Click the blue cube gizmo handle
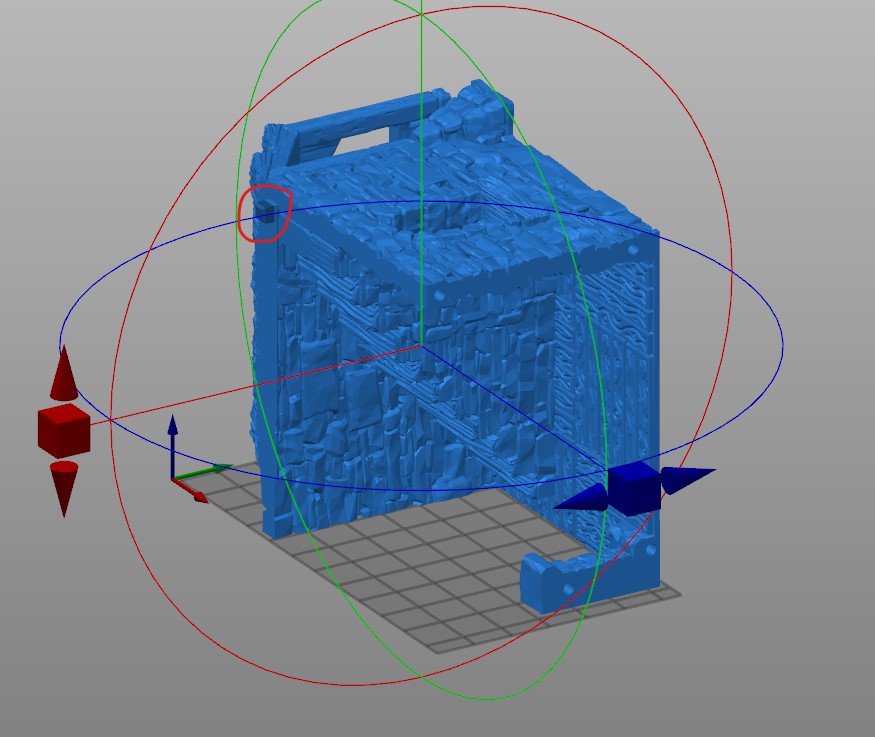 pyautogui.click(x=634, y=489)
